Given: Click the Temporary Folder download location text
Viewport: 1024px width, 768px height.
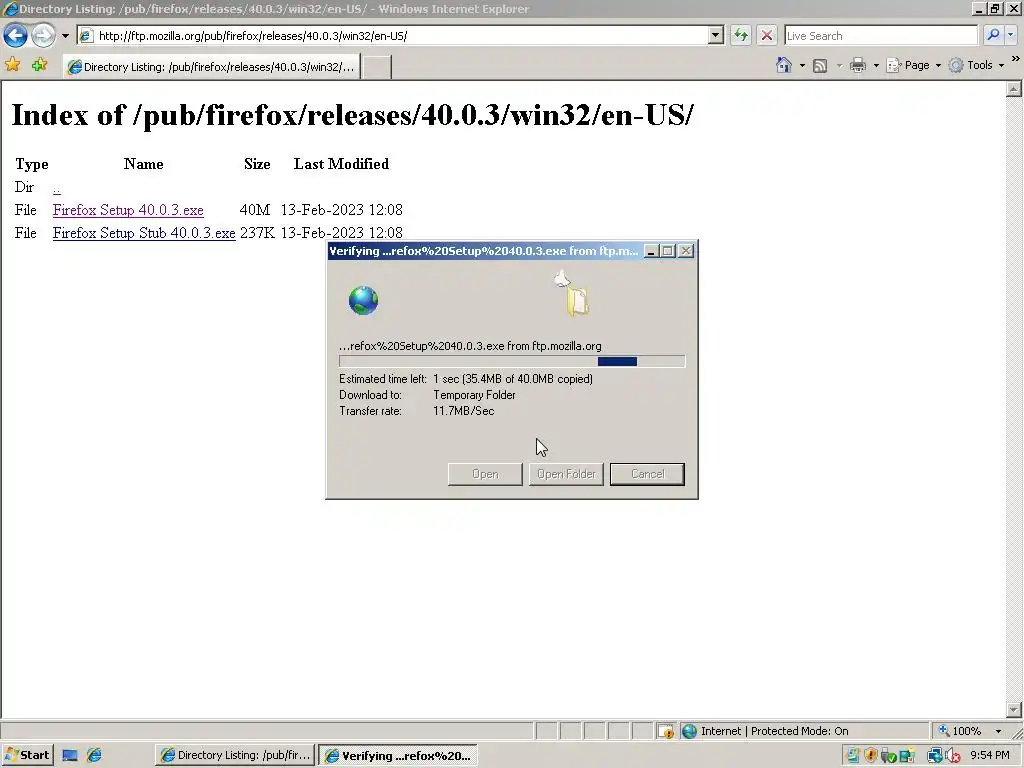Looking at the screenshot, I should click(474, 395).
